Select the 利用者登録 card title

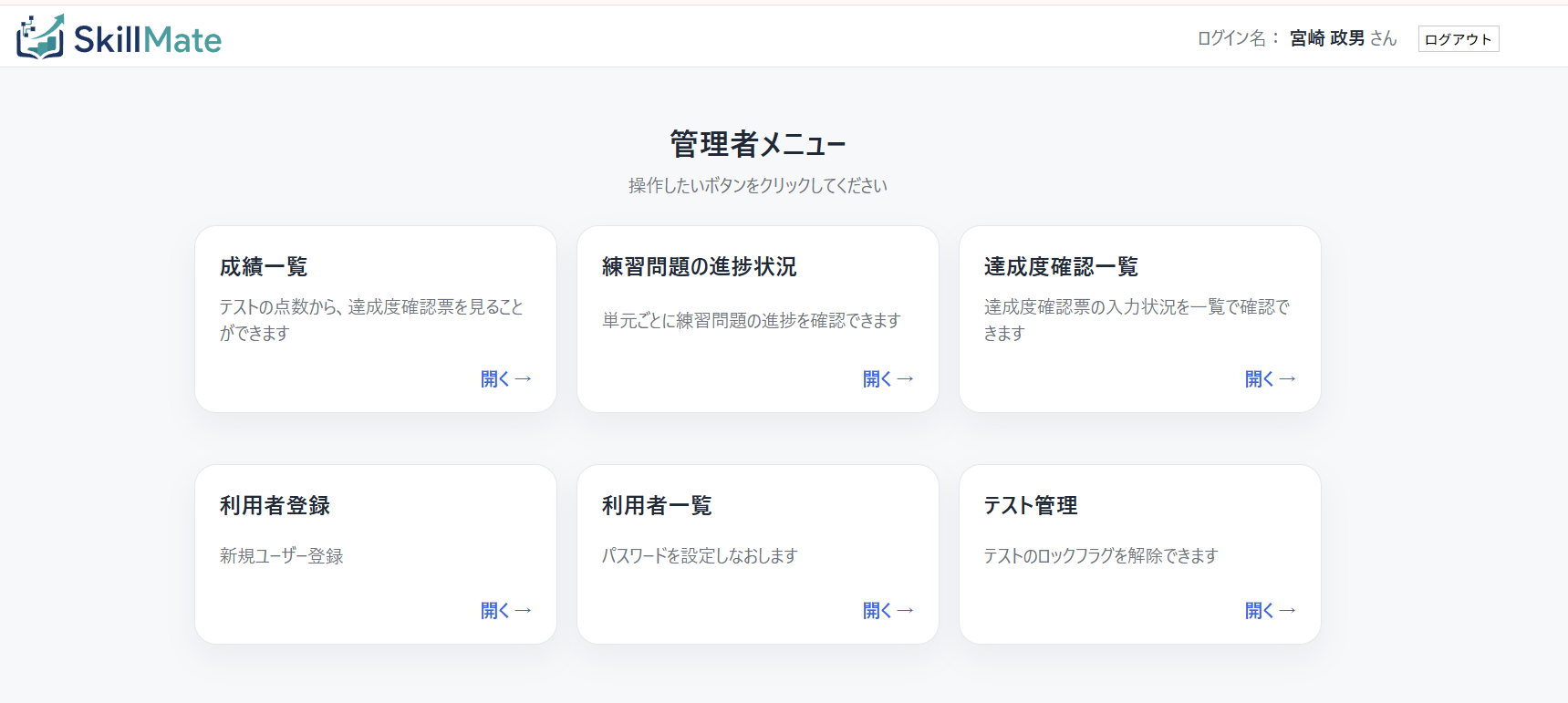275,505
